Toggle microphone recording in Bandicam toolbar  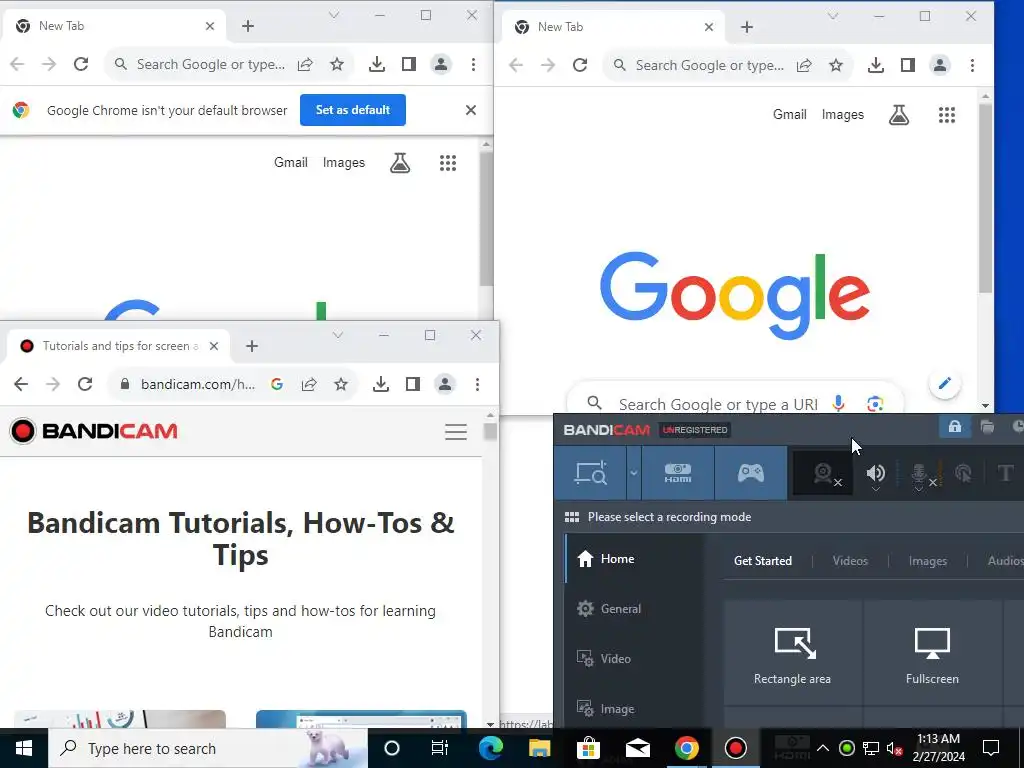click(920, 475)
